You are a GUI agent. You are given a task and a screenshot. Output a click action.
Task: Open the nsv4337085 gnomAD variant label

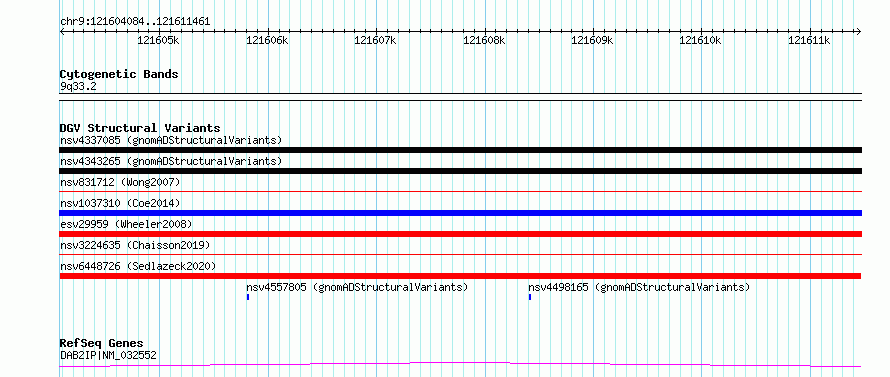tap(171, 140)
